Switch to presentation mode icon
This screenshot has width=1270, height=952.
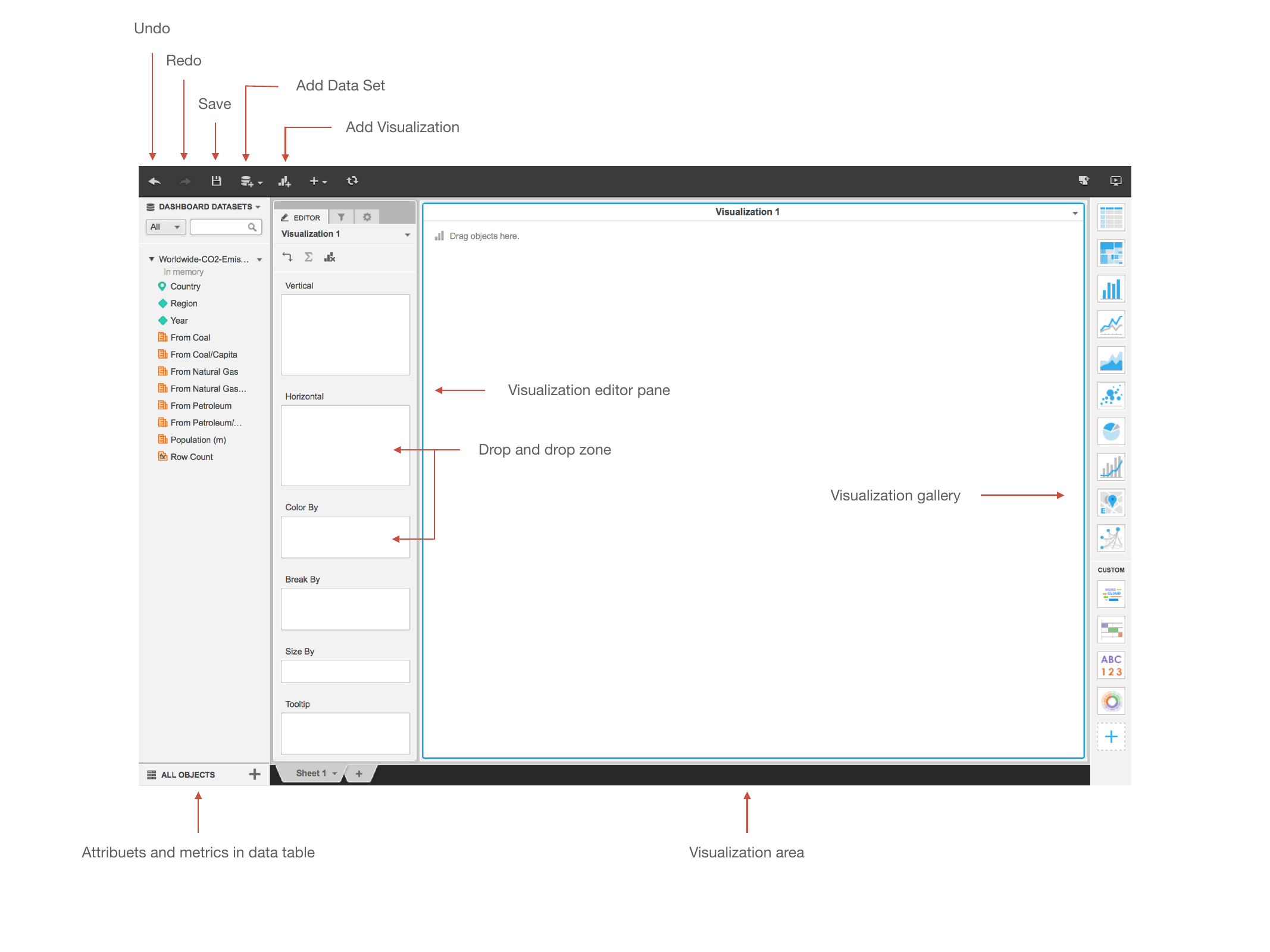point(1116,181)
